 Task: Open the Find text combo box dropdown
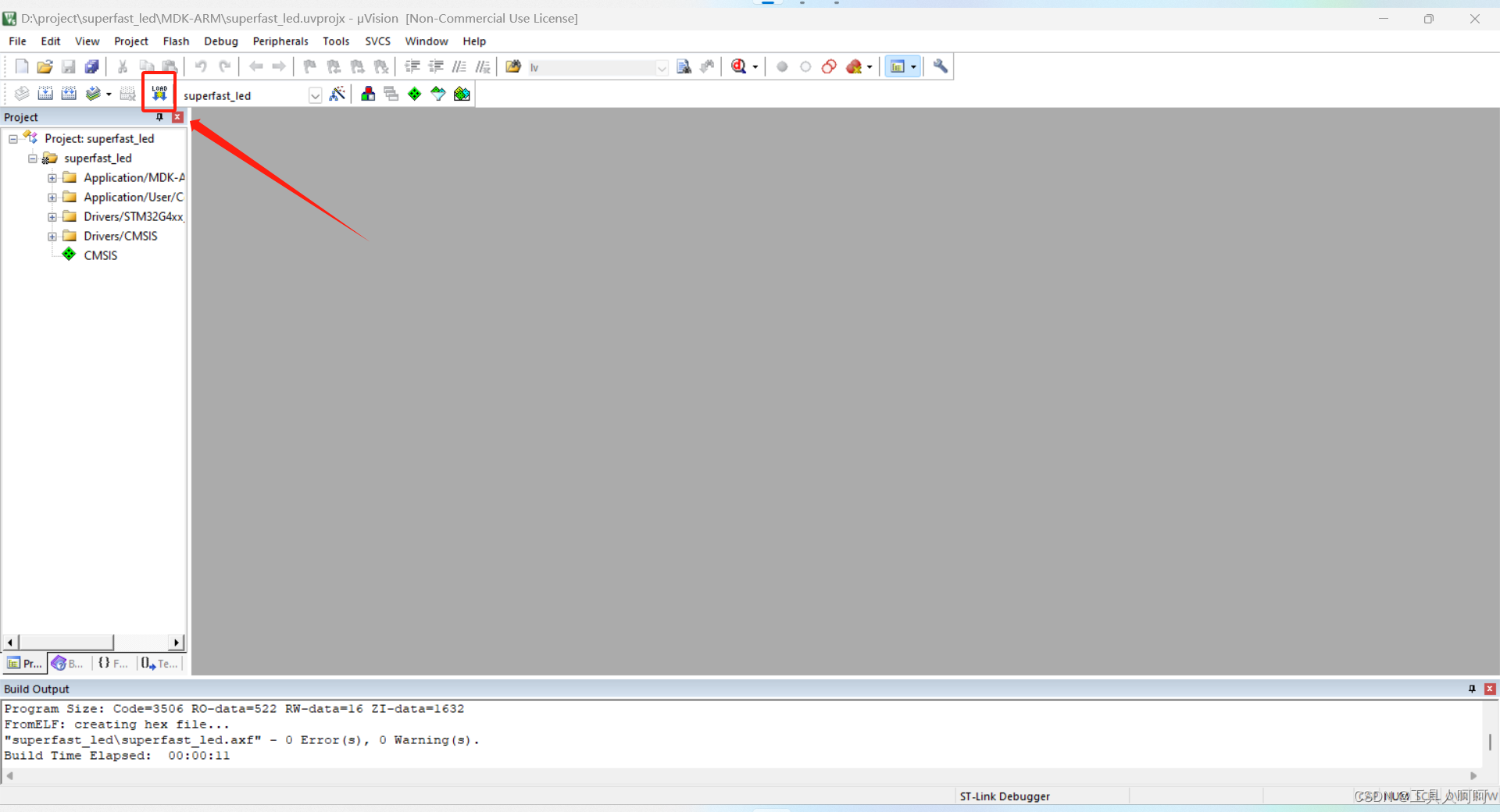(x=662, y=67)
